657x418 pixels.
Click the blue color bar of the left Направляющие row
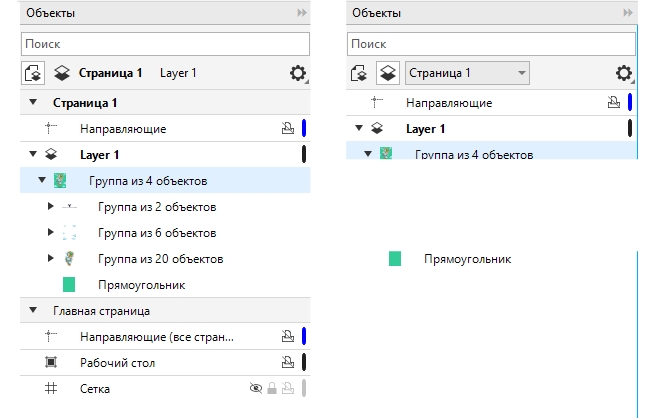303,128
